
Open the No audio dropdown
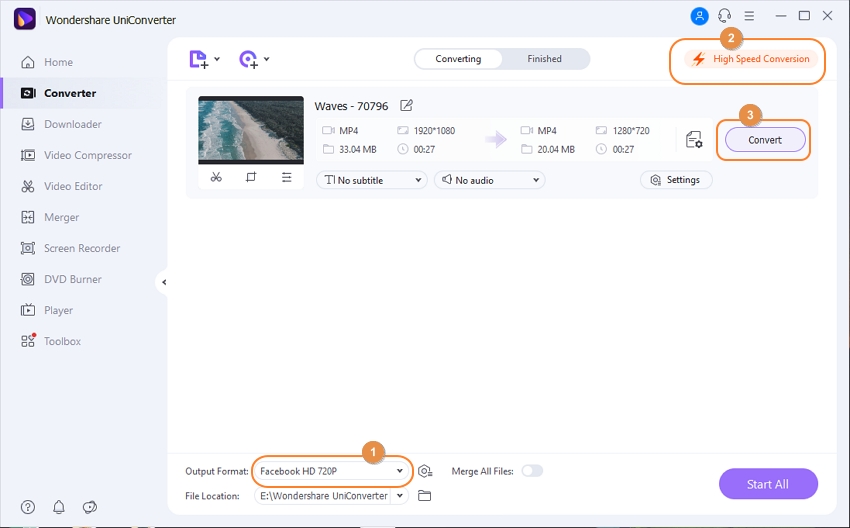(x=490, y=180)
